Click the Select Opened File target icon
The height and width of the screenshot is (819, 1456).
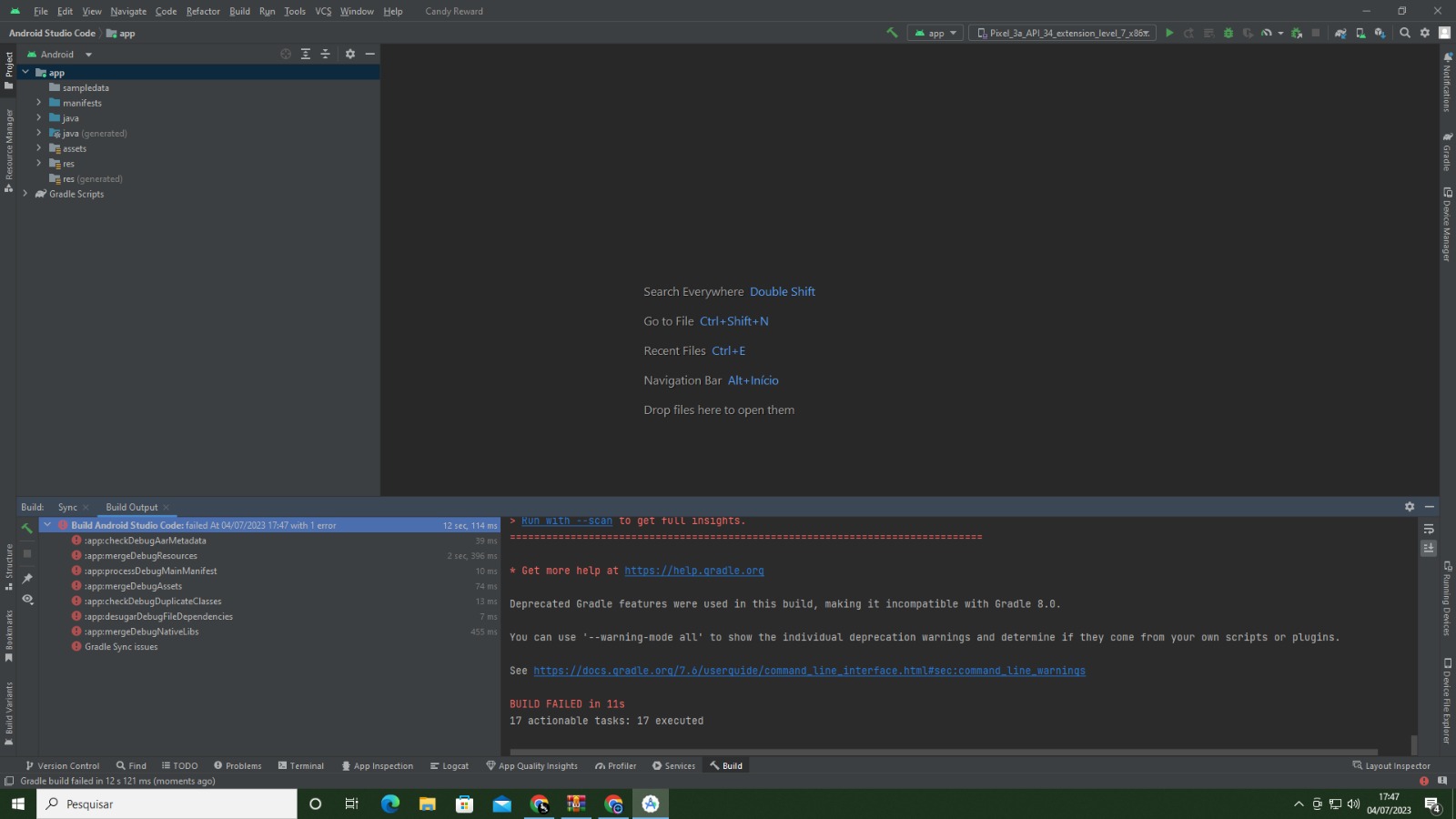click(x=286, y=54)
